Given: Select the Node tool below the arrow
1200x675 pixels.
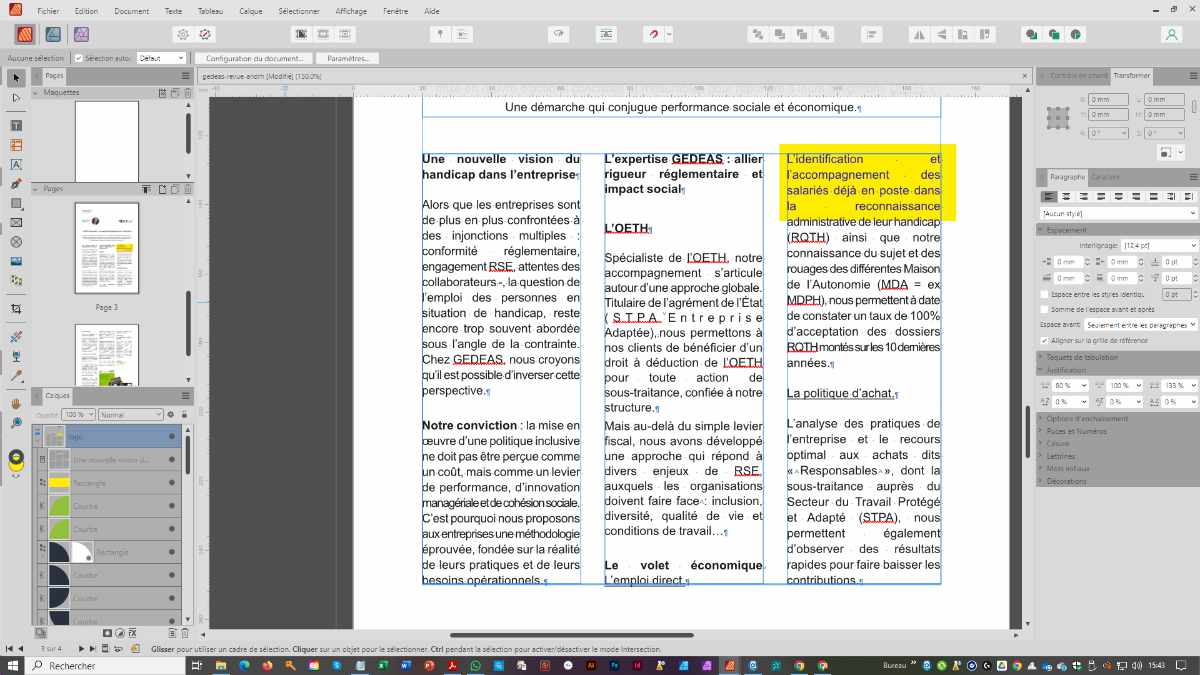Looking at the screenshot, I should [16, 98].
